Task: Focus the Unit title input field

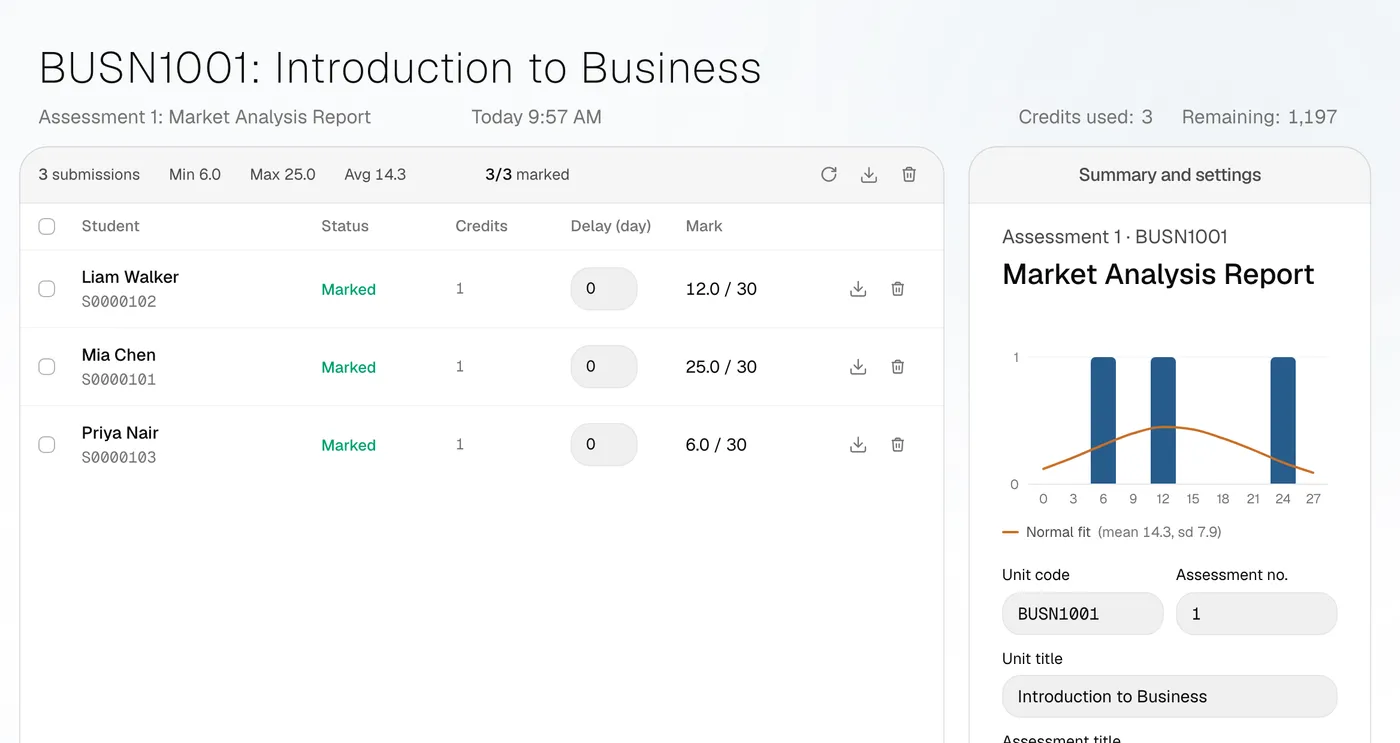Action: [1169, 697]
